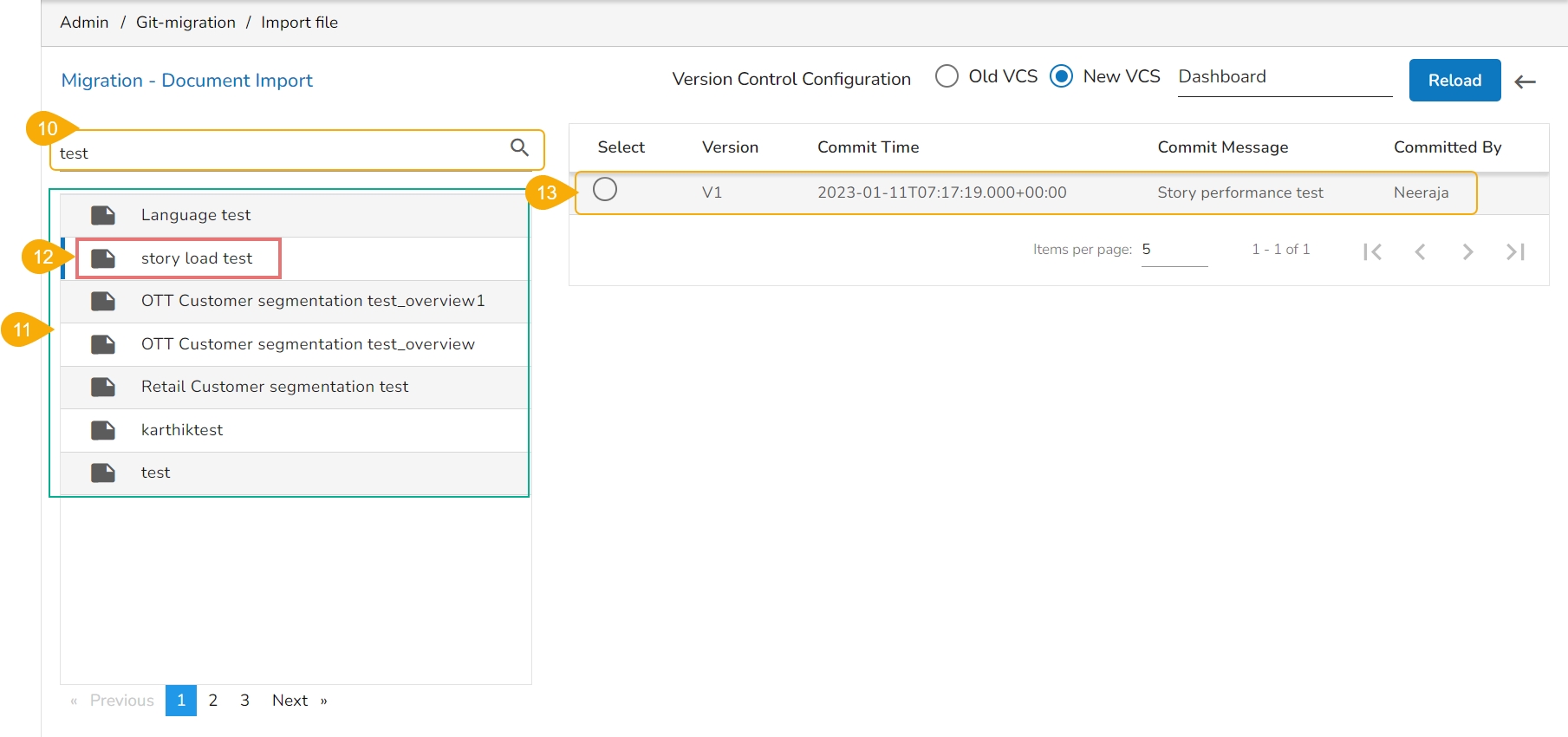Screen dimensions: 1568x737
Task: Open the story load test document
Action: pos(197,258)
